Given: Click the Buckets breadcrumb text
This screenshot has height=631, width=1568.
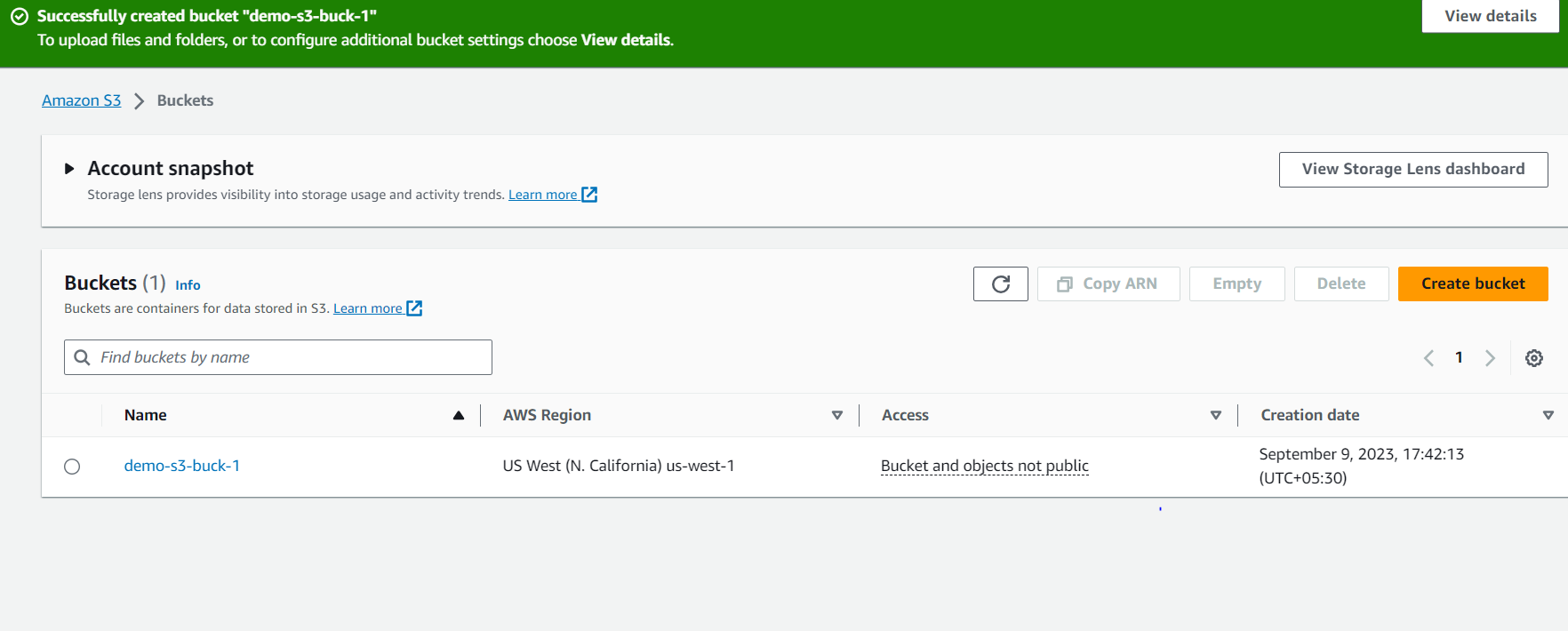Looking at the screenshot, I should (x=185, y=100).
